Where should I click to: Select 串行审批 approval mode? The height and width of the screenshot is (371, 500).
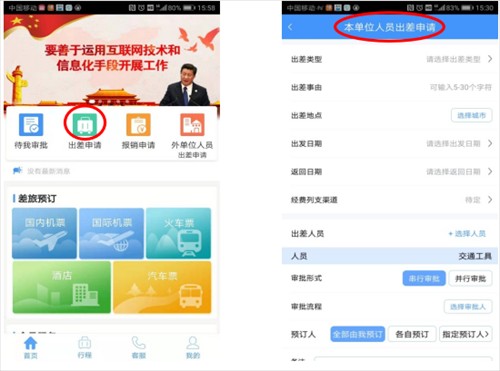[424, 278]
